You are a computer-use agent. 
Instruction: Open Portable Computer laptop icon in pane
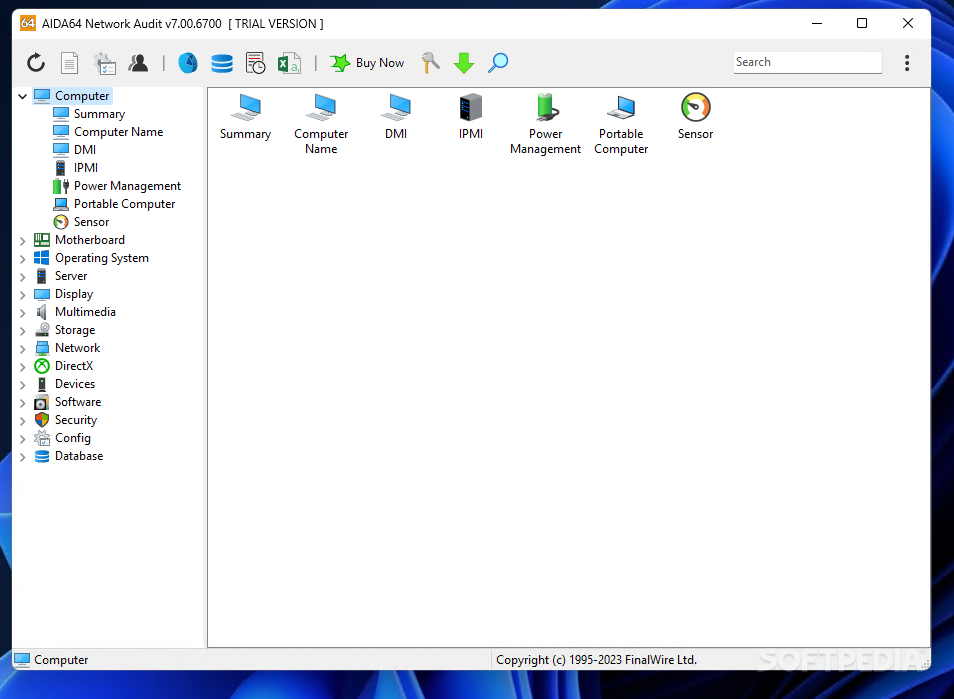click(x=621, y=108)
